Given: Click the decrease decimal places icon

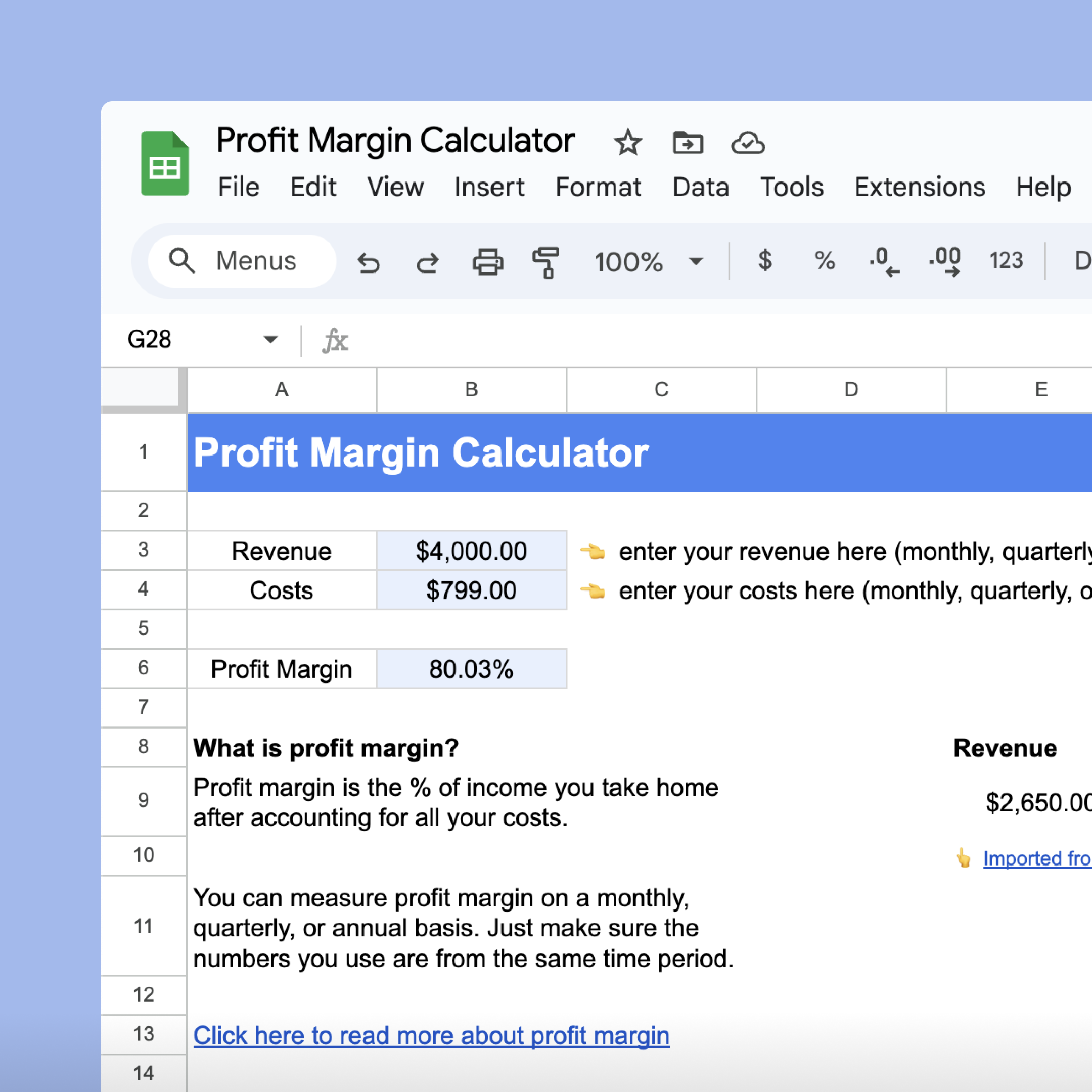Looking at the screenshot, I should [x=885, y=262].
